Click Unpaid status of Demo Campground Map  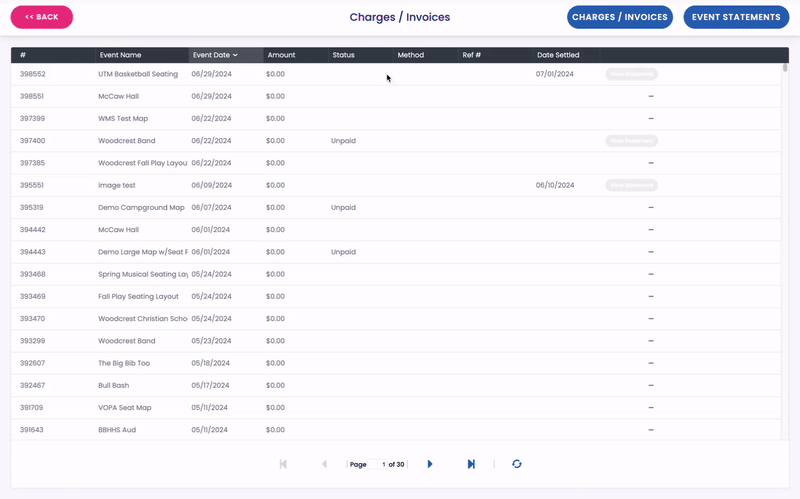tap(343, 207)
